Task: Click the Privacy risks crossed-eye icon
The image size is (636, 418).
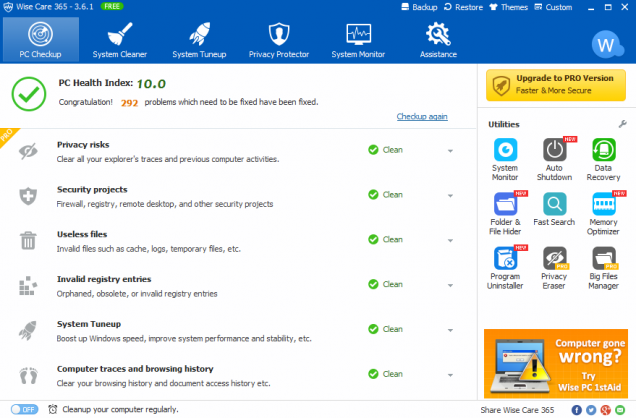Action: click(x=28, y=152)
